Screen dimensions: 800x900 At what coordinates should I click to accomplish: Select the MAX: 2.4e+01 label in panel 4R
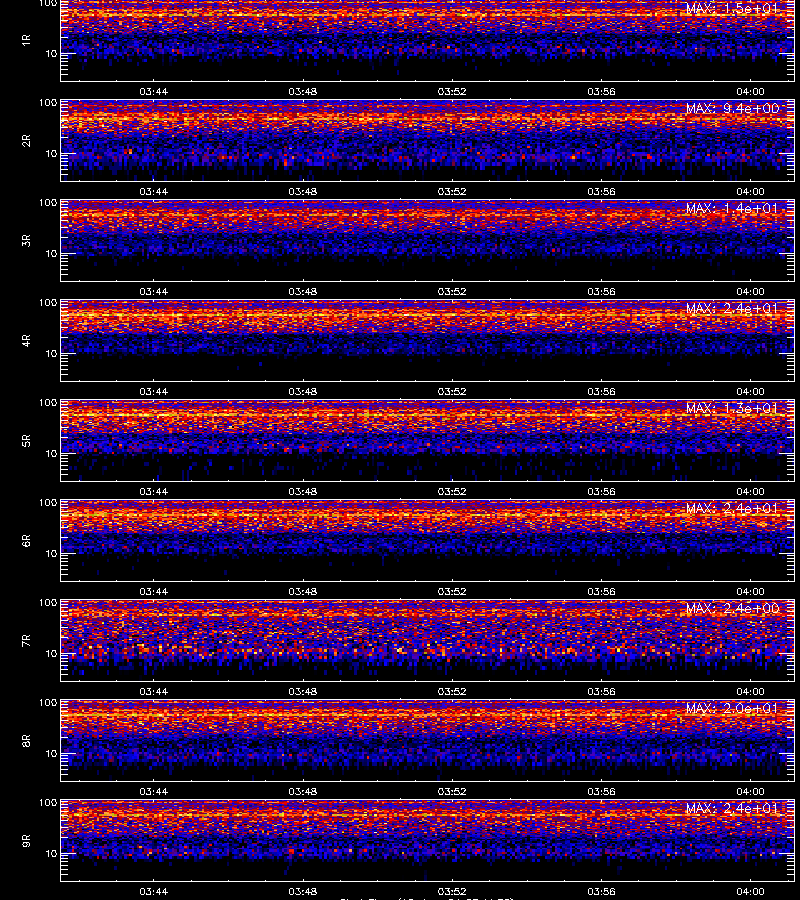pyautogui.click(x=732, y=308)
